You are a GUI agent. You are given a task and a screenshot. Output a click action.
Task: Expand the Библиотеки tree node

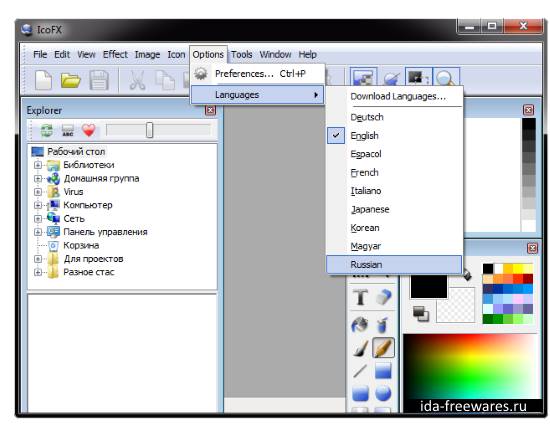38,165
